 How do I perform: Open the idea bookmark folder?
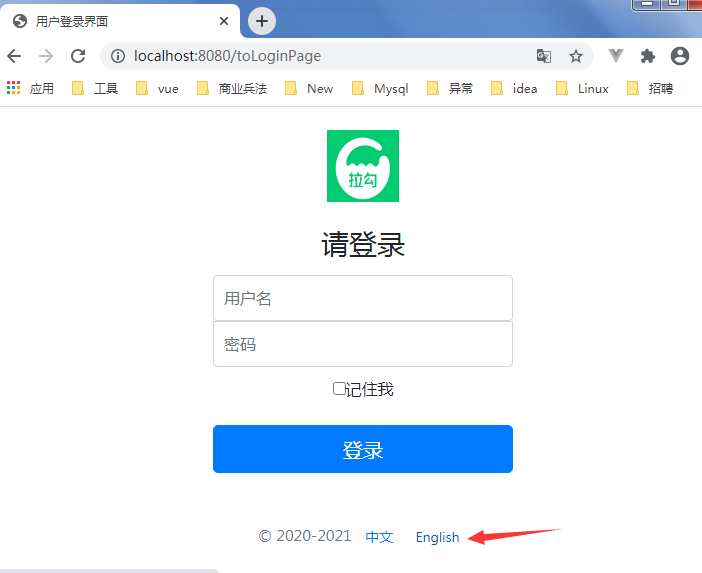click(514, 88)
